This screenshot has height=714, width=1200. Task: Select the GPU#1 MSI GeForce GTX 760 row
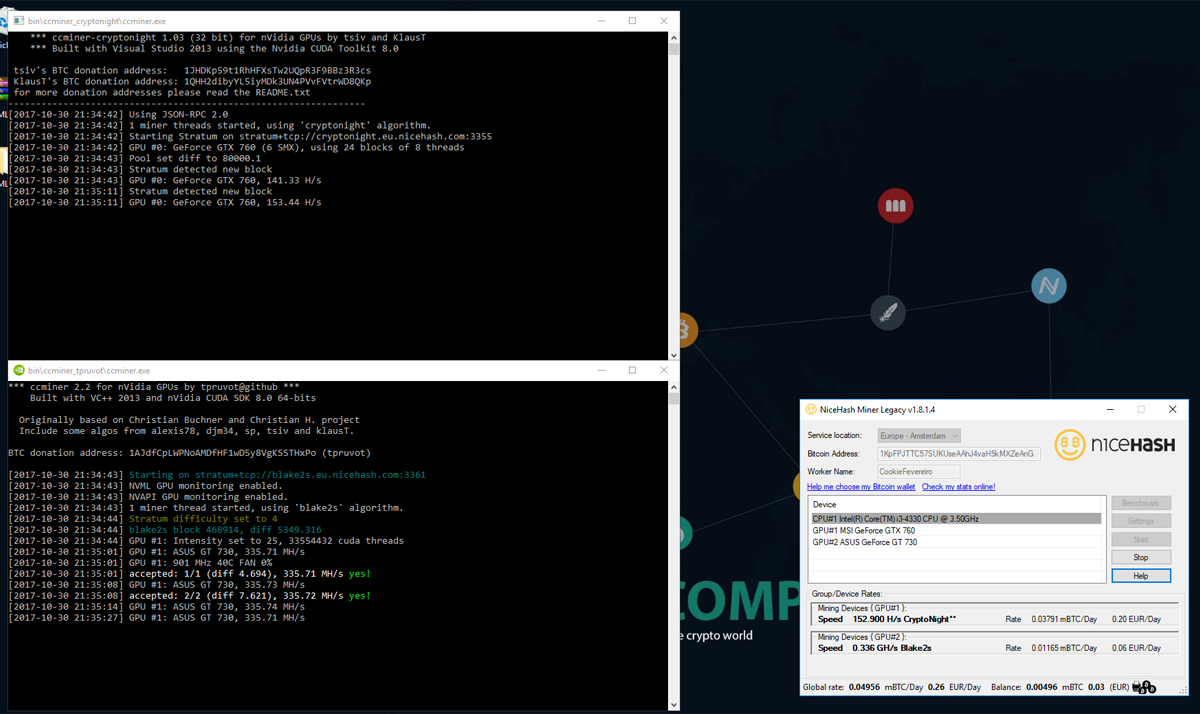[x=956, y=530]
